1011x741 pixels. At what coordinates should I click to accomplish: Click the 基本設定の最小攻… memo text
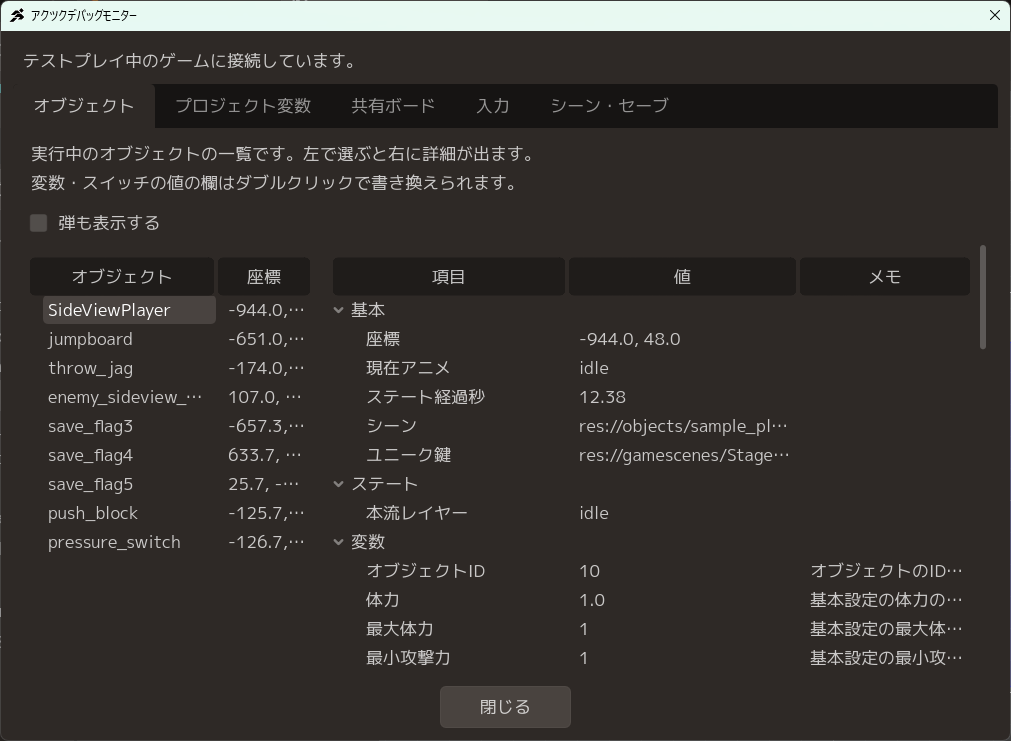tap(886, 658)
